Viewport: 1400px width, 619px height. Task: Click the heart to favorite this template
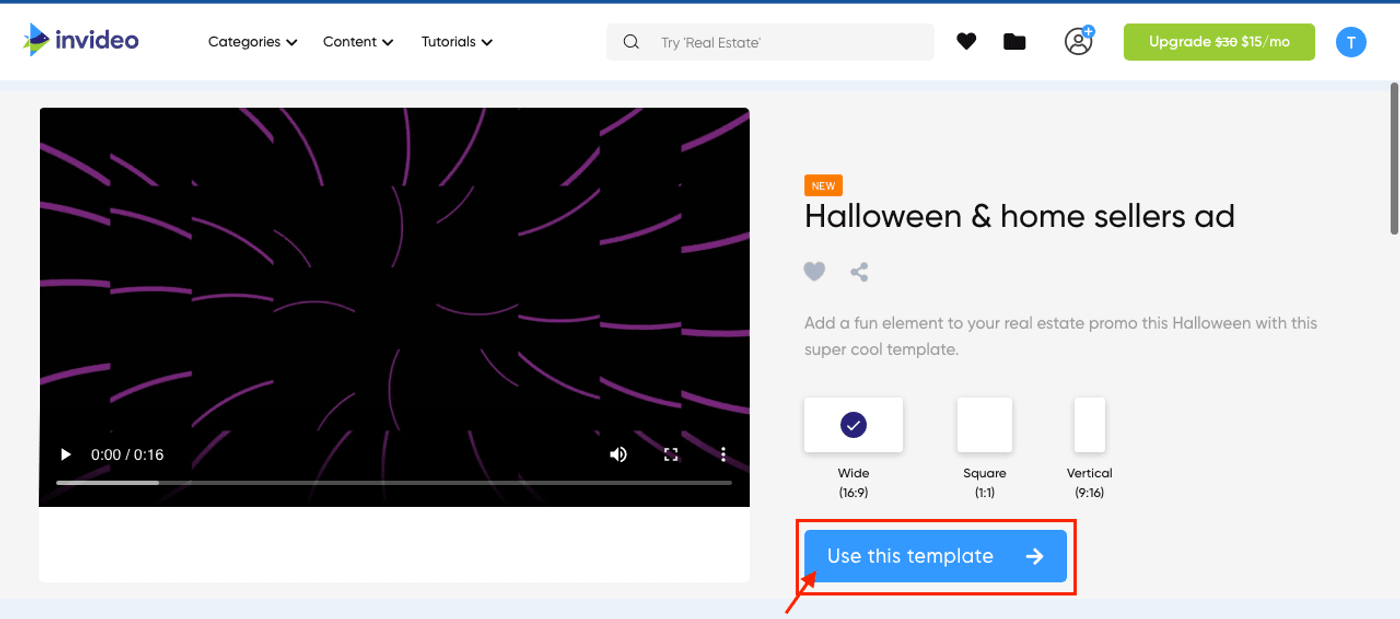[814, 271]
